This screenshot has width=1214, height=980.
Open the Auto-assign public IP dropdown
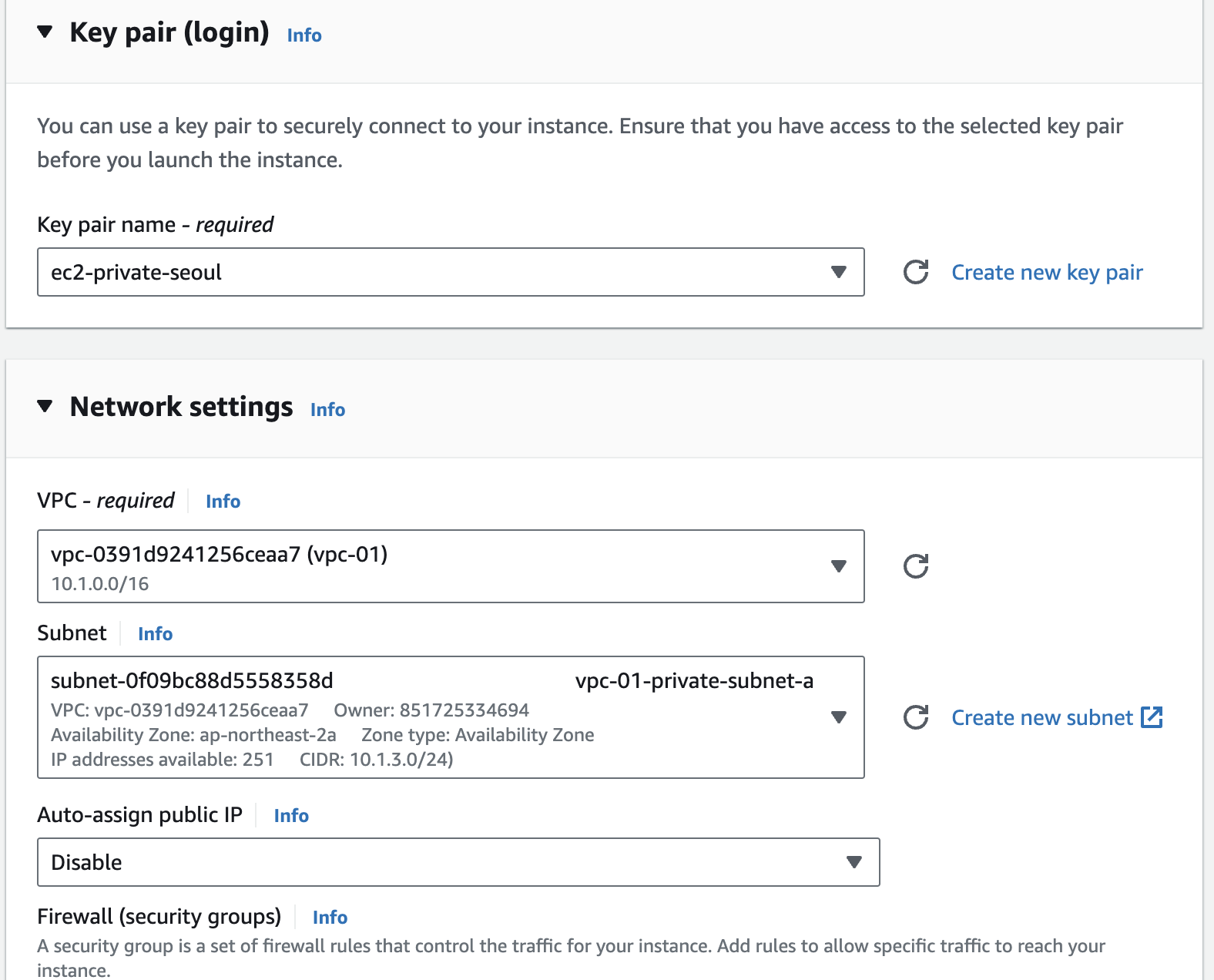click(853, 862)
